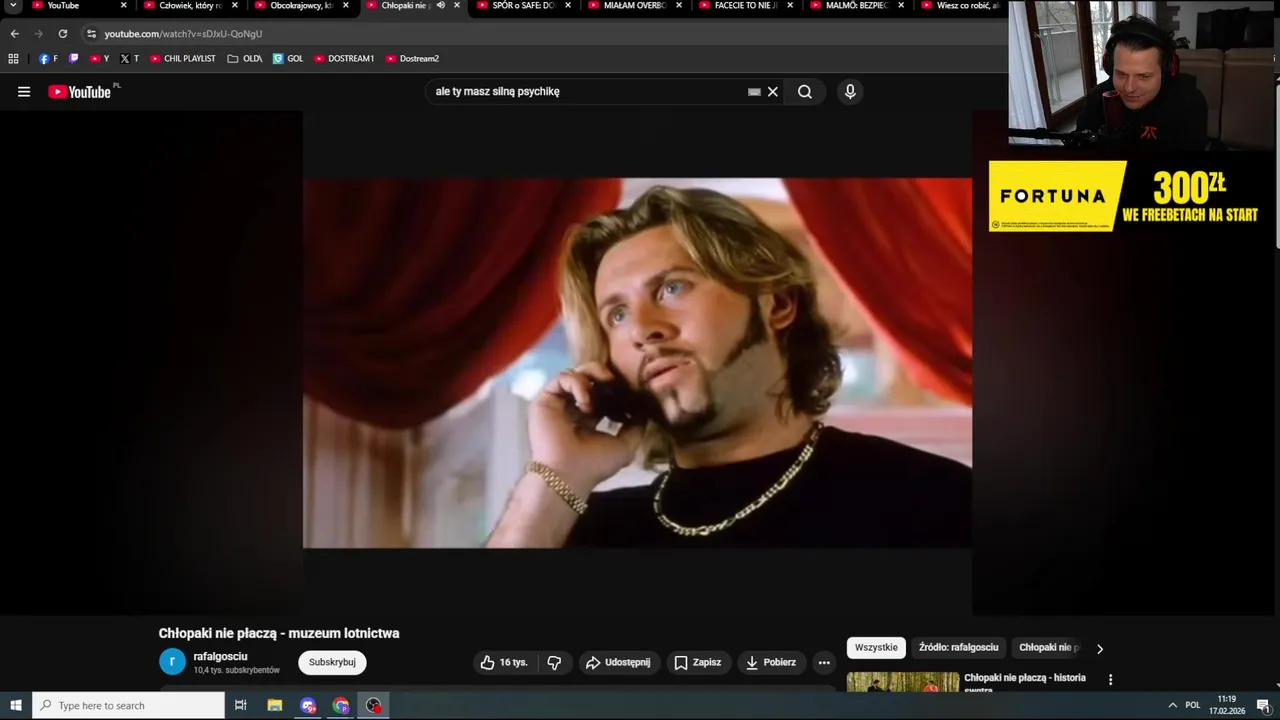
Task: Open Chłopaki nie płaczą - historia suggested title
Action: [x=1025, y=682]
